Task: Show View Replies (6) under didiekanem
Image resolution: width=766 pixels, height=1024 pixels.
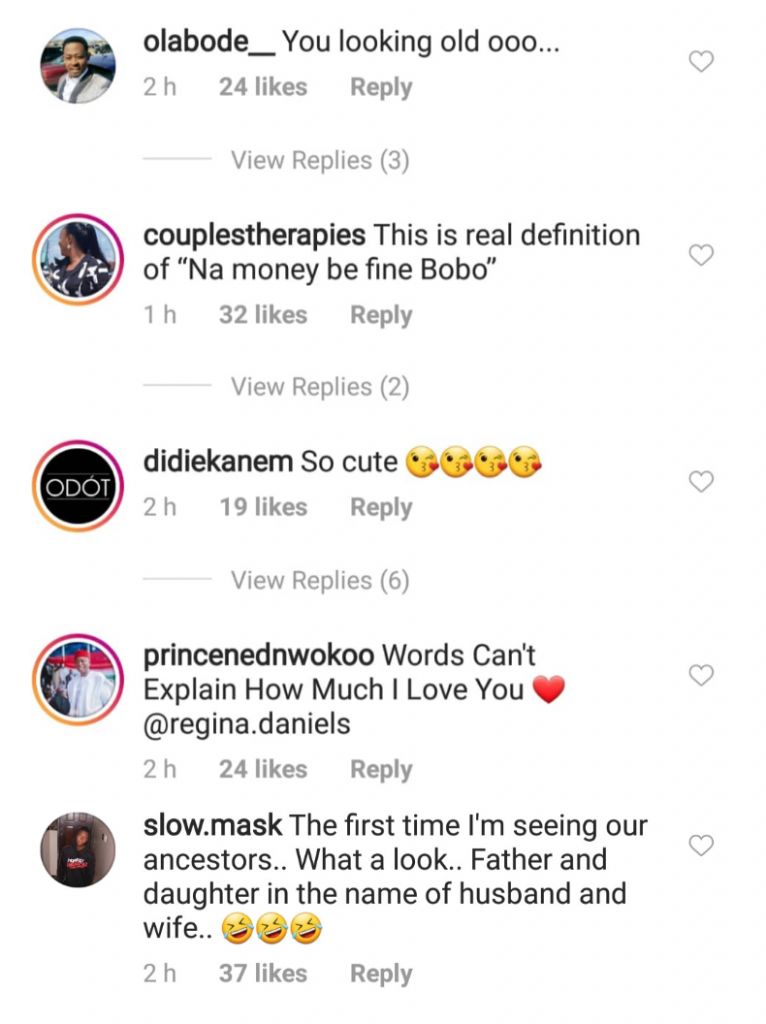Action: coord(320,580)
